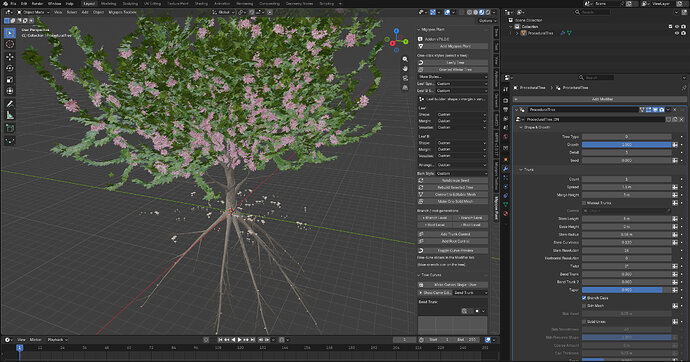Open the Help menu
The height and width of the screenshot is (362, 690).
[70, 4]
